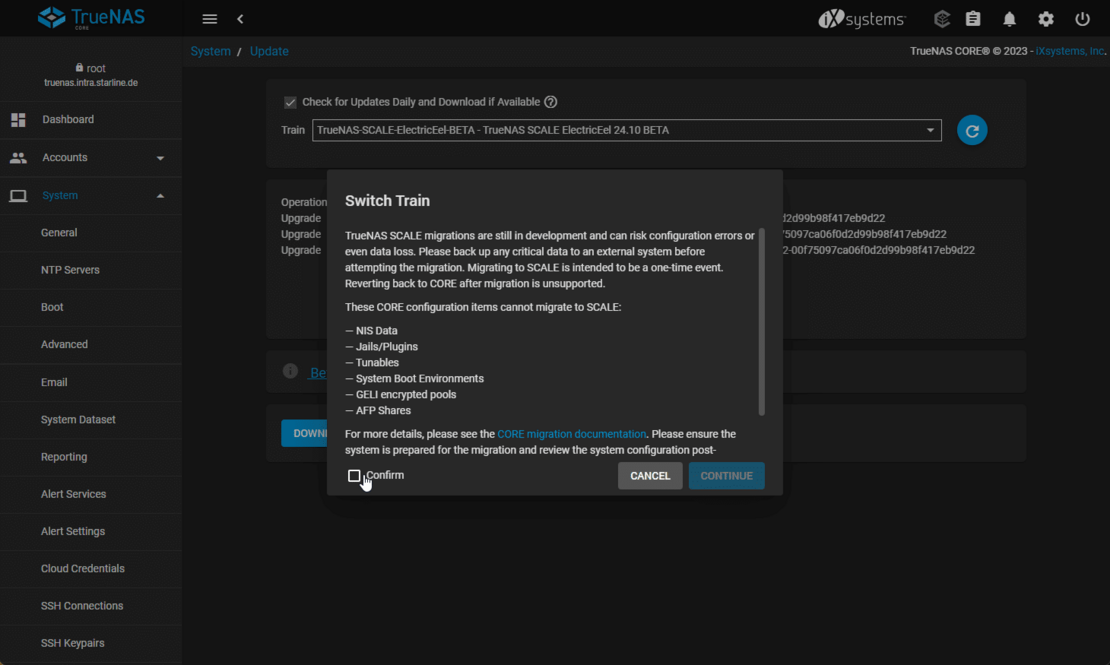
Task: Click the dialog's vertical scrollbar
Action: [x=761, y=320]
